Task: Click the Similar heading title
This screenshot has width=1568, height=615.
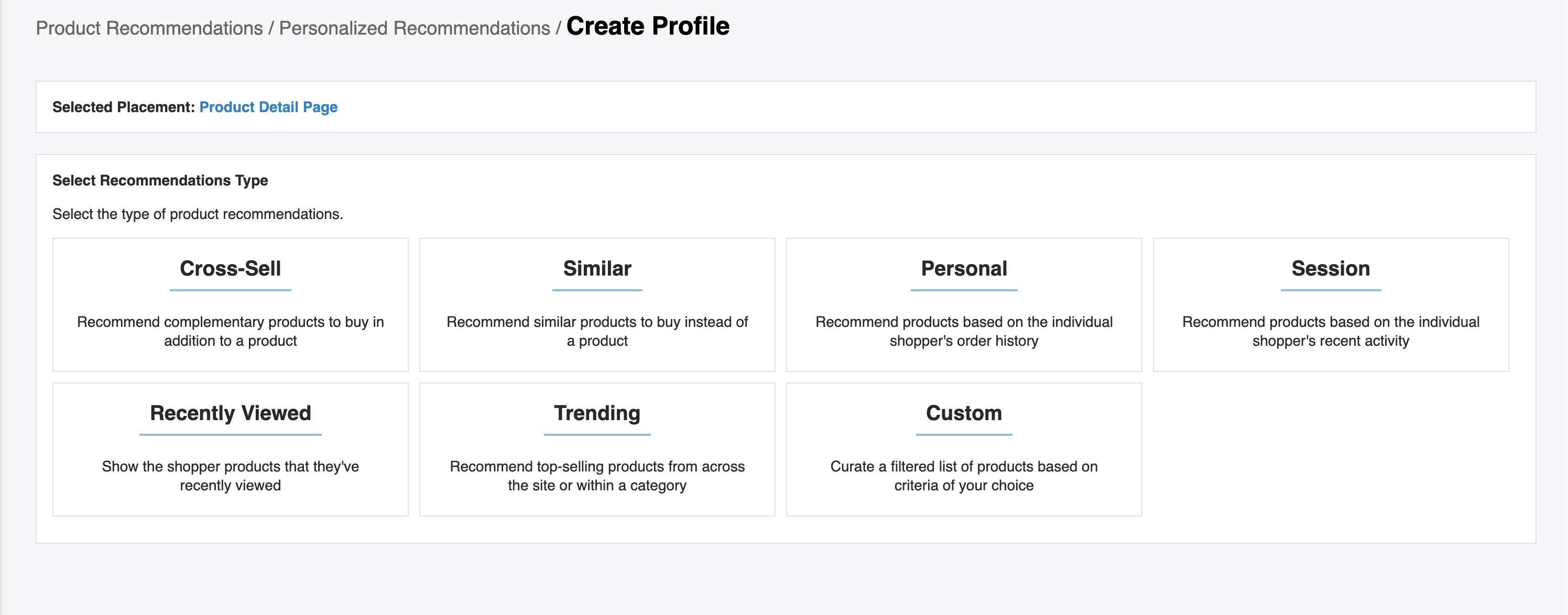Action: 596,268
